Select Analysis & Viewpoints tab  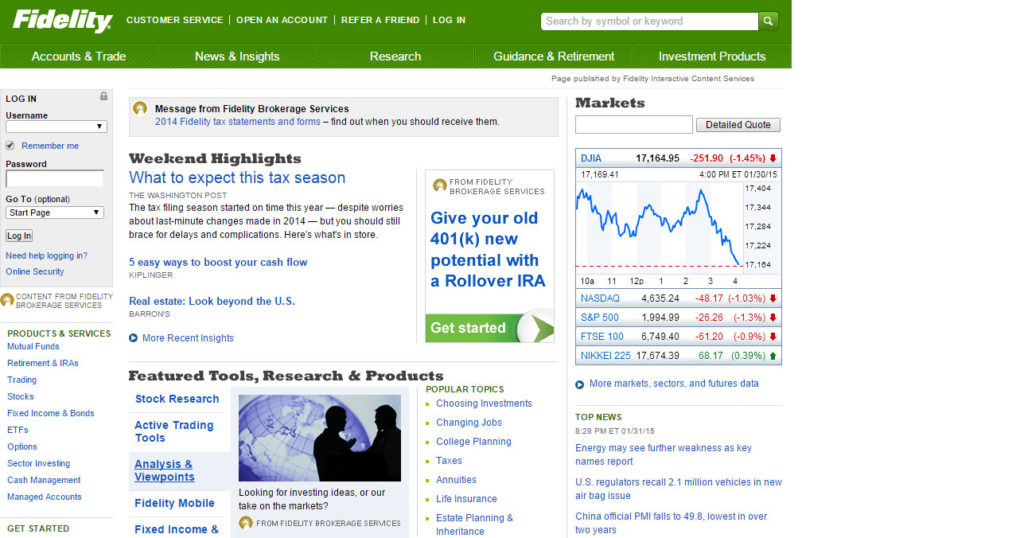(165, 471)
